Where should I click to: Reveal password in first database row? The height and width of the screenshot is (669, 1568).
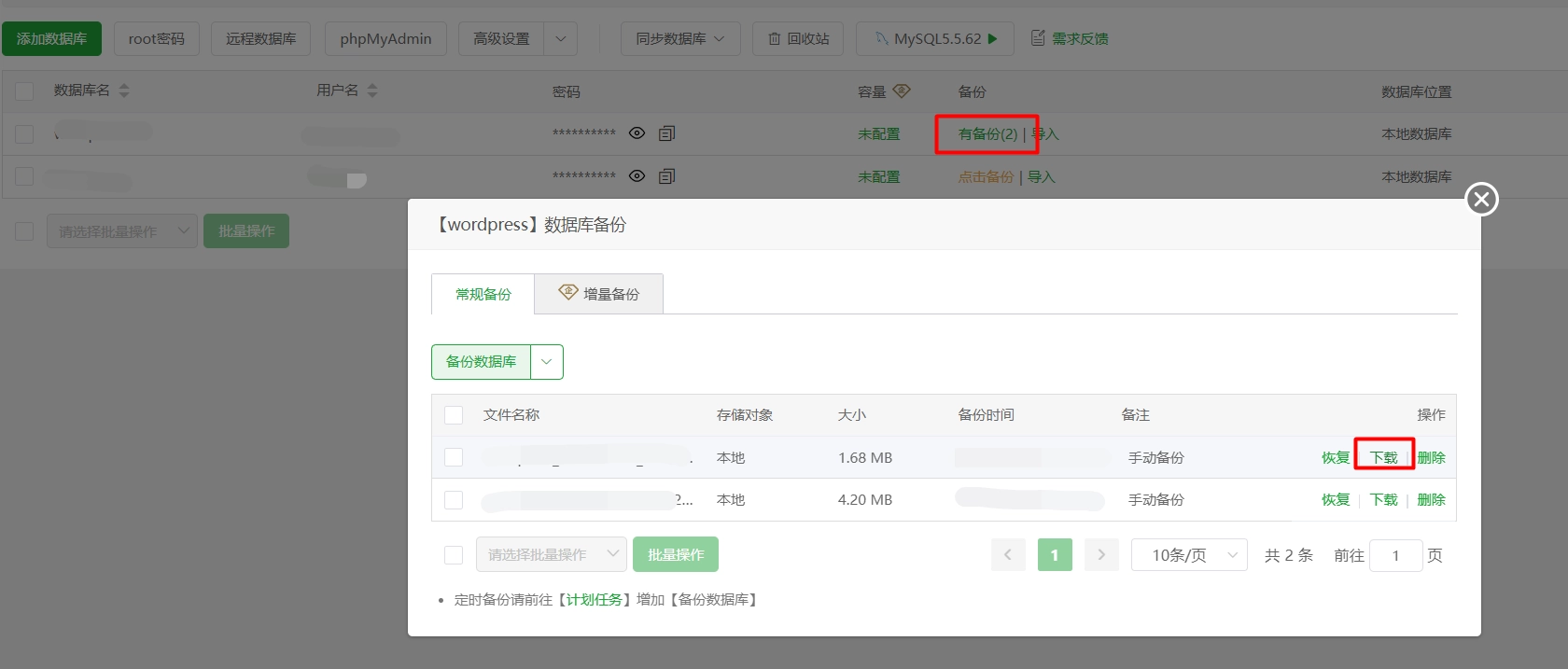click(x=637, y=133)
